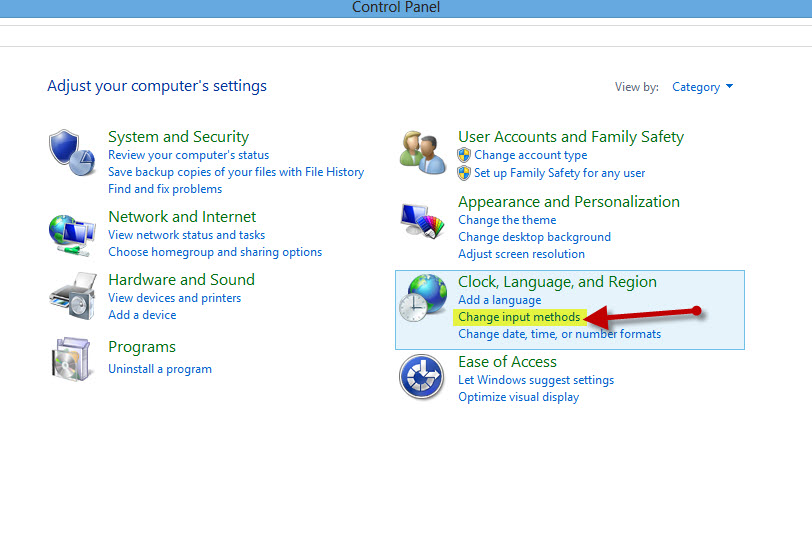
Task: Click Adjust screen resolution
Action: tap(521, 254)
